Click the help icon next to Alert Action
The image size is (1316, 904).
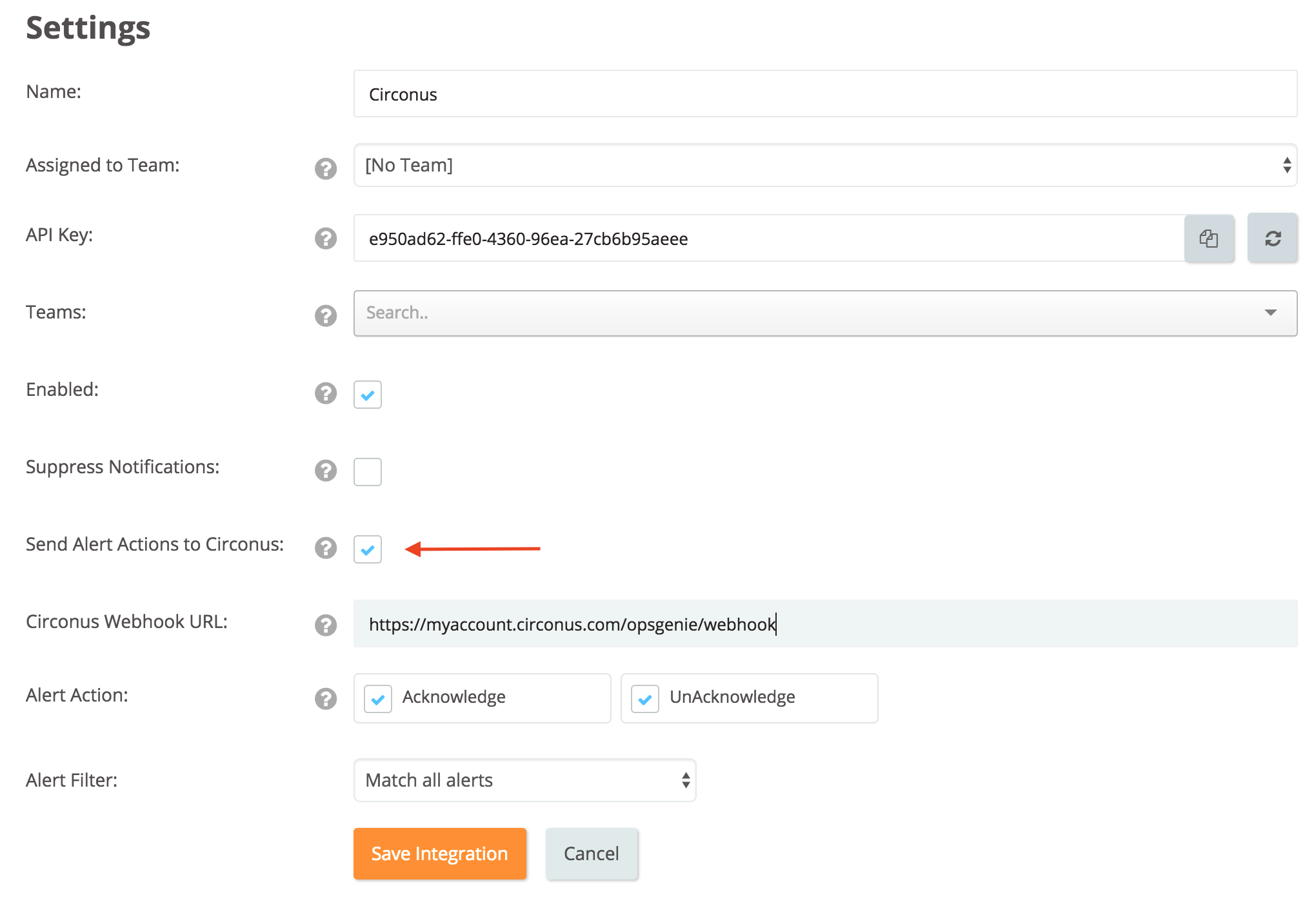pos(326,698)
